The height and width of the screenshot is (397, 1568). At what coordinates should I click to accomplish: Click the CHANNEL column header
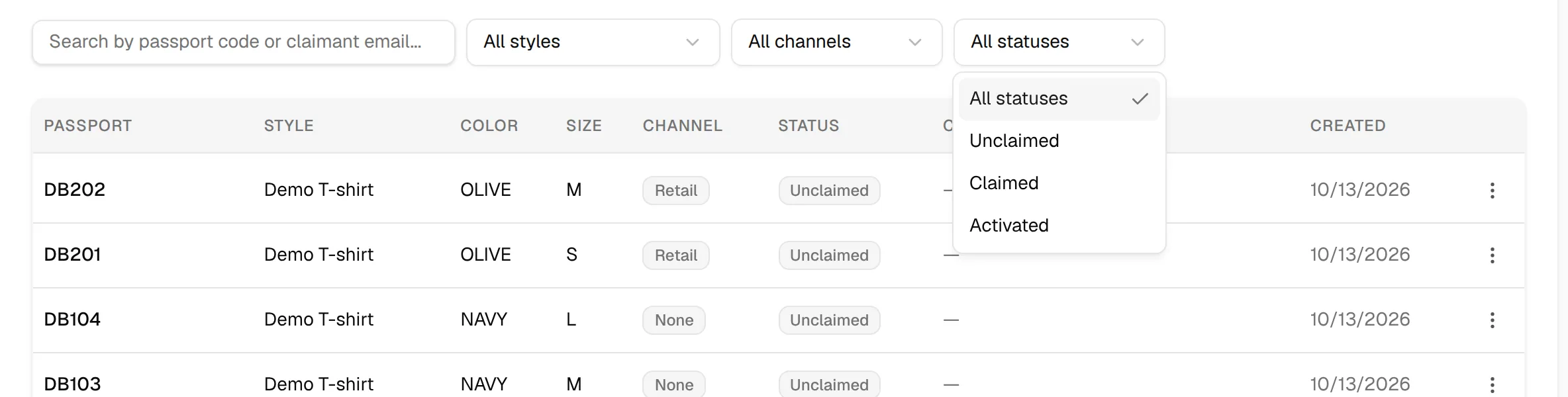click(x=683, y=126)
